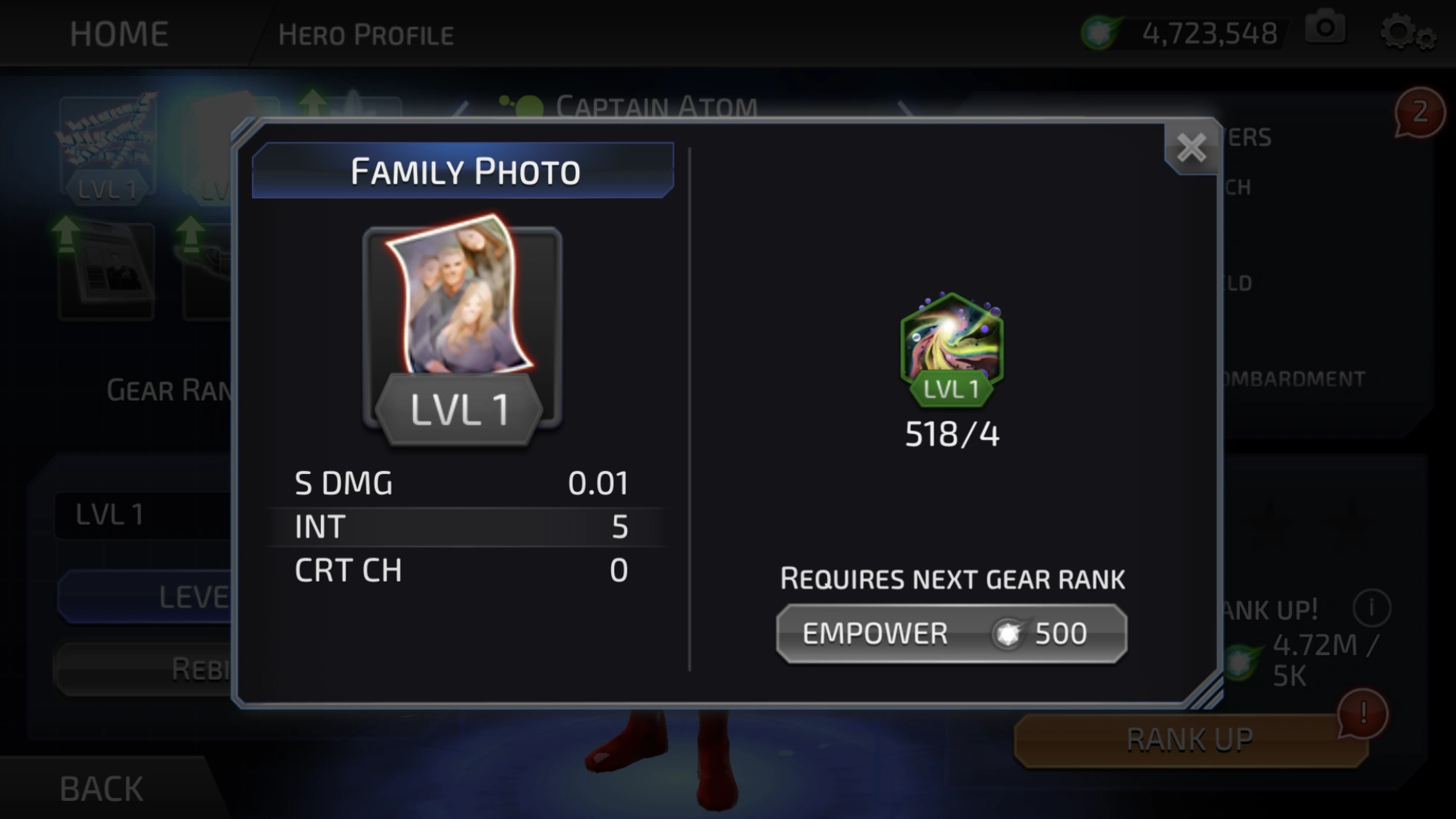Go to the next hero using the right arrow
Viewport: 1456px width, 819px height.
click(904, 109)
